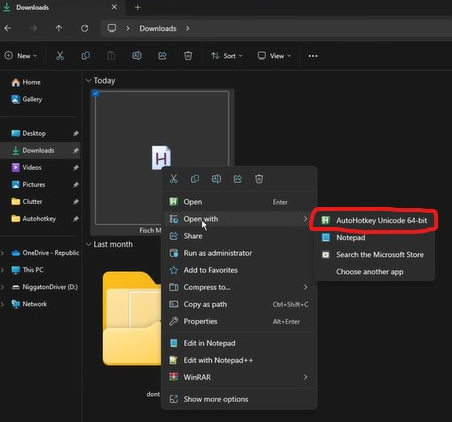
Task: Open the View dropdown
Action: point(274,56)
